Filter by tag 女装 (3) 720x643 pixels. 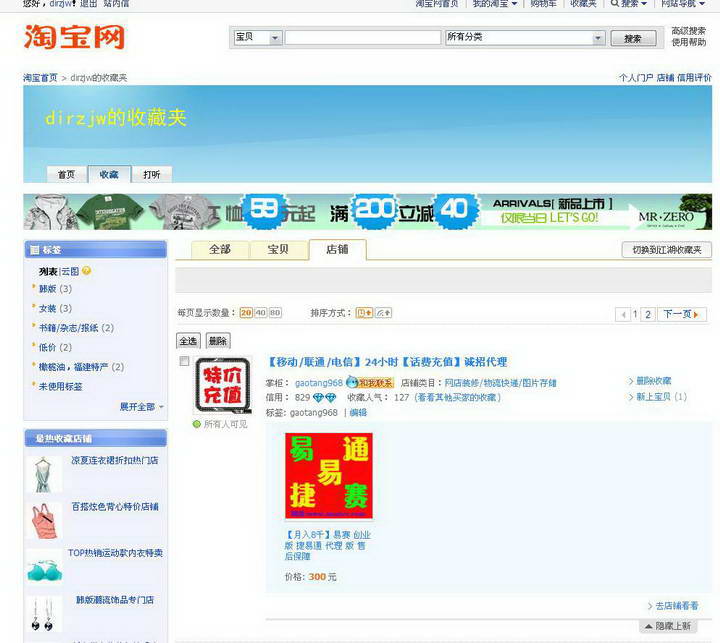click(55, 308)
